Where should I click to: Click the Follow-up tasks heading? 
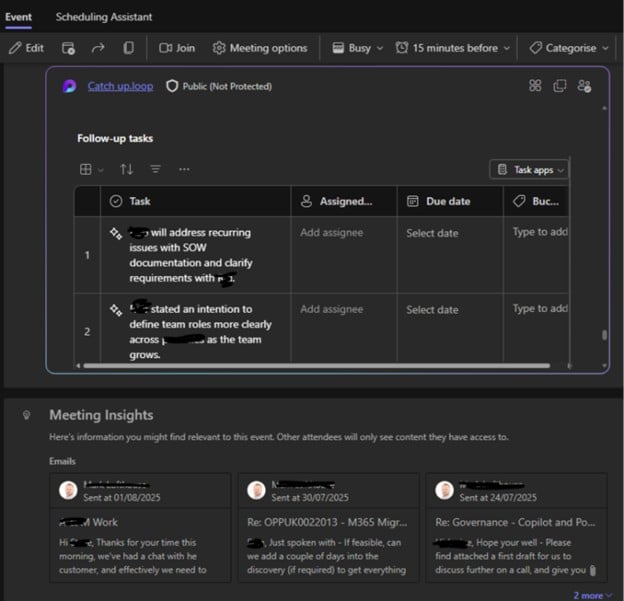(115, 139)
